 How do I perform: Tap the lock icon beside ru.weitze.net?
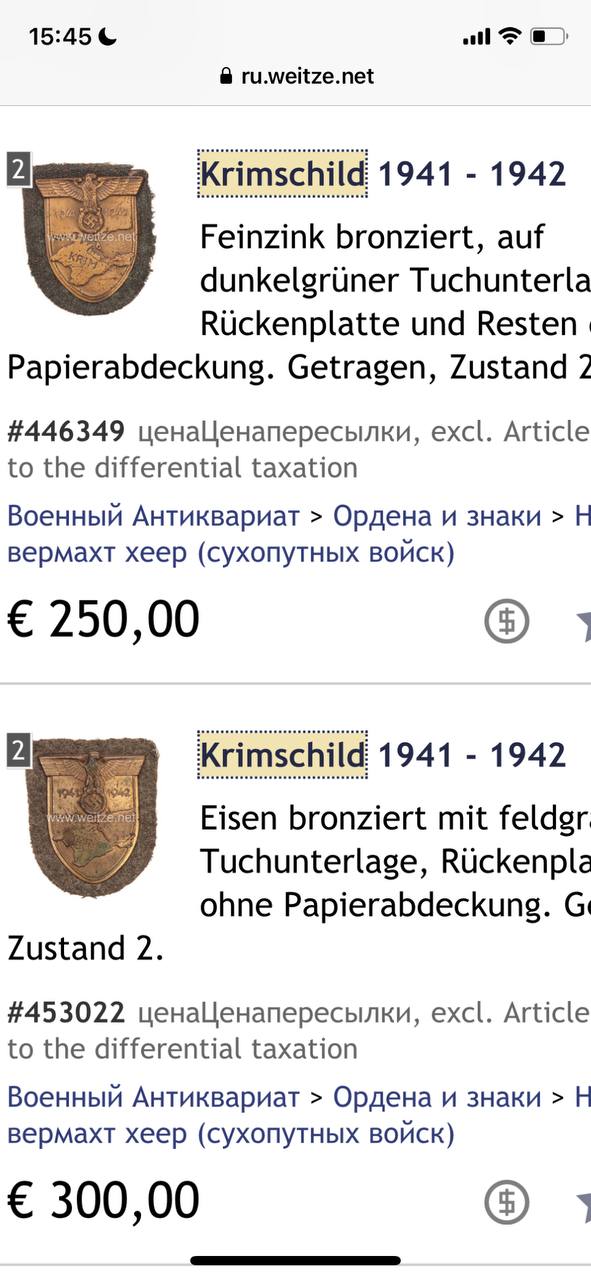pyautogui.click(x=226, y=76)
